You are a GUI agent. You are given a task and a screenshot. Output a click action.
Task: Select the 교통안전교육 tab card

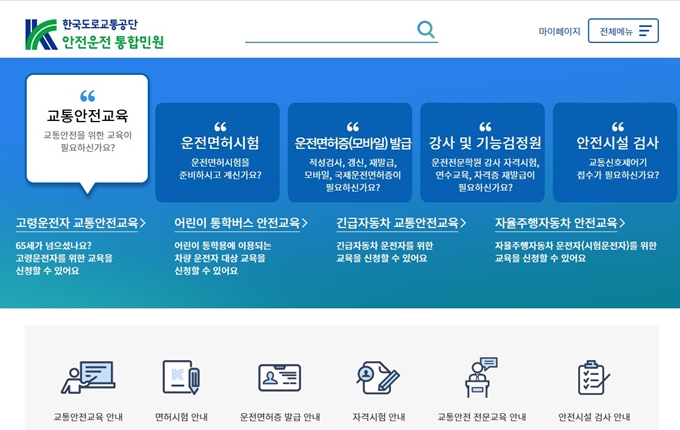(x=87, y=128)
